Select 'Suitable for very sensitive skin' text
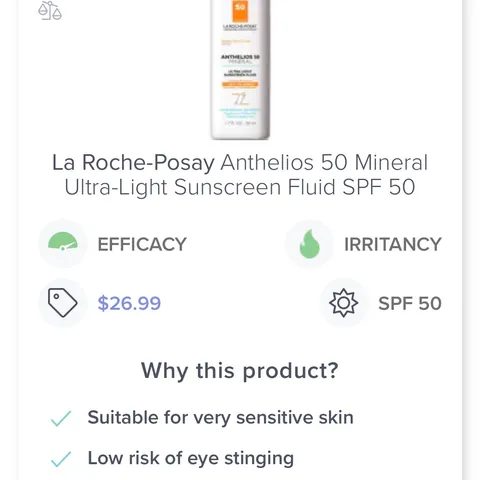Screen dimensions: 480x480 [220, 418]
